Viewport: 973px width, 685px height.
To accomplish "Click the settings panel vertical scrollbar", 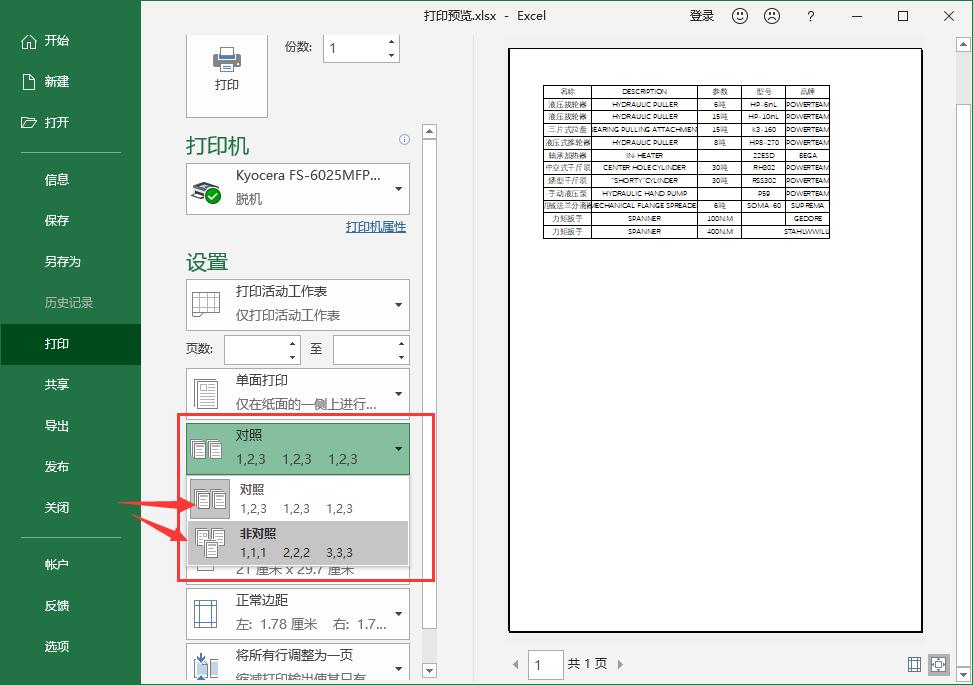I will pos(430,400).
